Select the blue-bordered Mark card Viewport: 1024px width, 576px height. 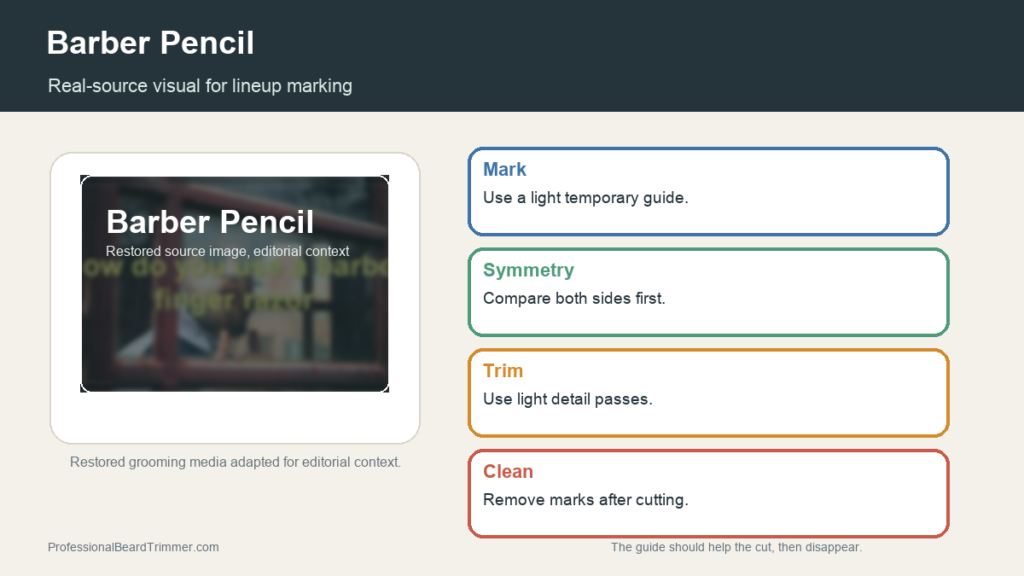[x=709, y=191]
